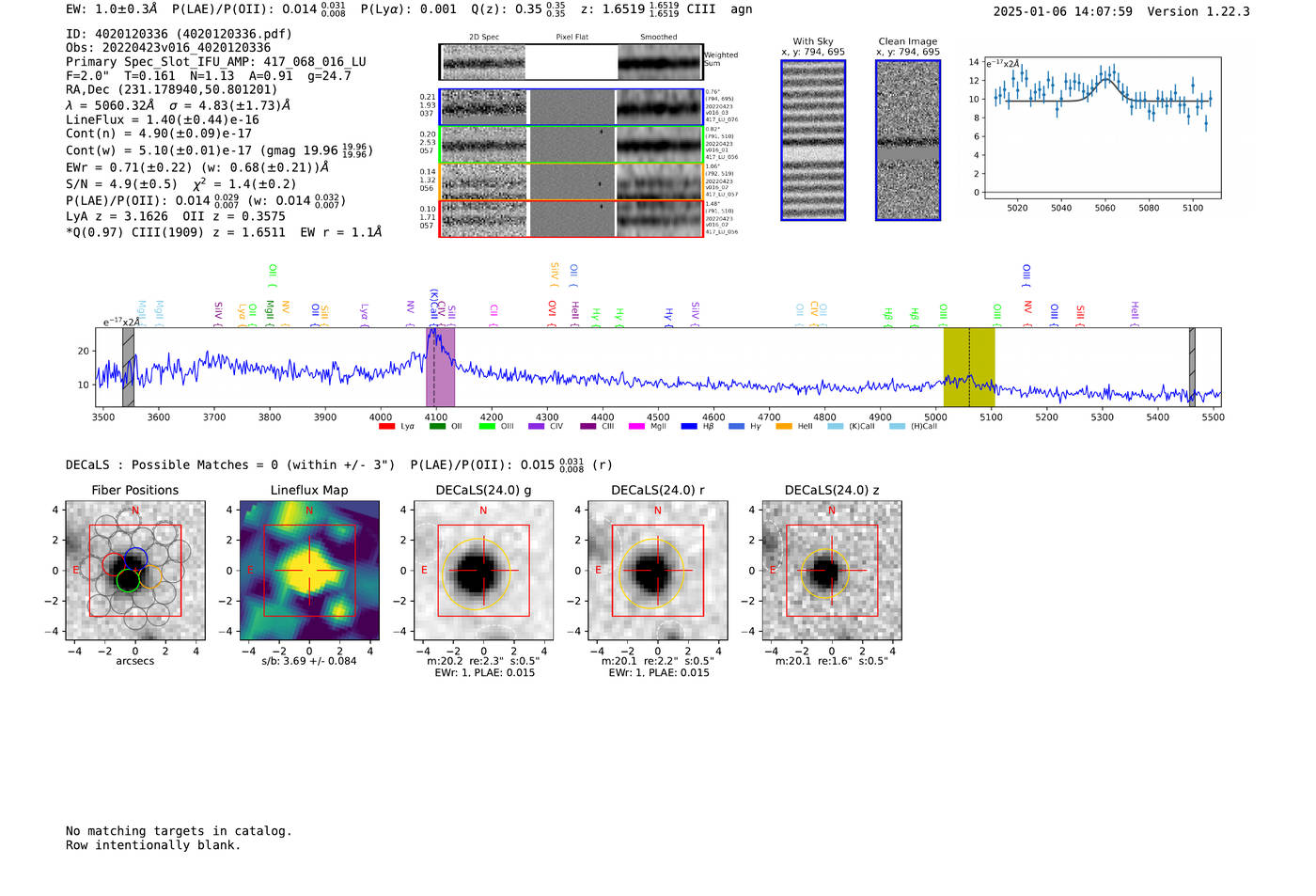The width and height of the screenshot is (1316, 896).
Task: Click the Row intentionally blank text
Action: pos(153,845)
